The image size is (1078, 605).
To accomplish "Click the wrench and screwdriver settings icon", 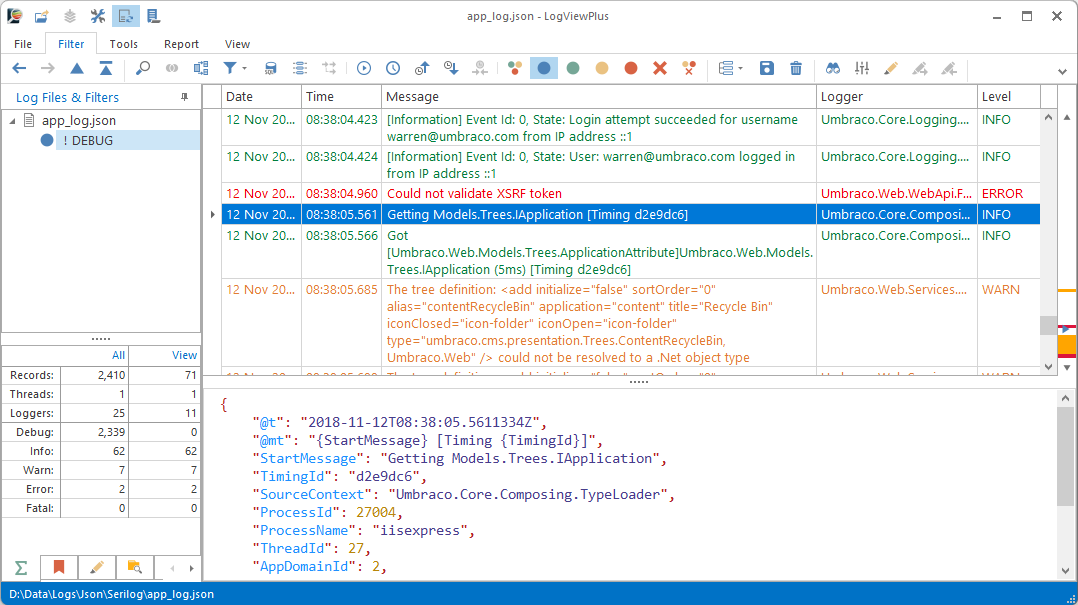I will [98, 16].
